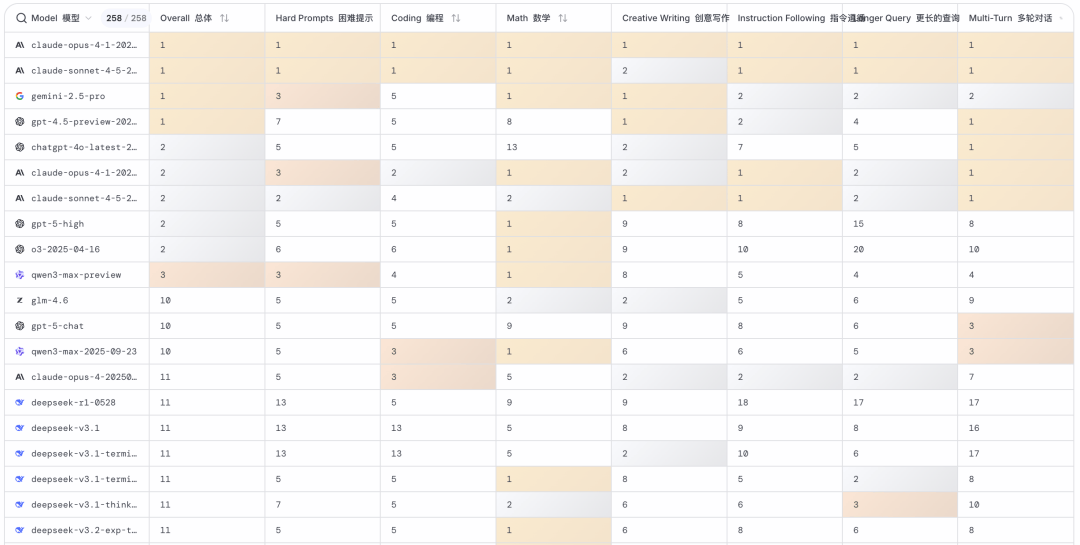Open the qwen3-max-2025-09-23 model name
The height and width of the screenshot is (545, 1080).
[x=84, y=351]
